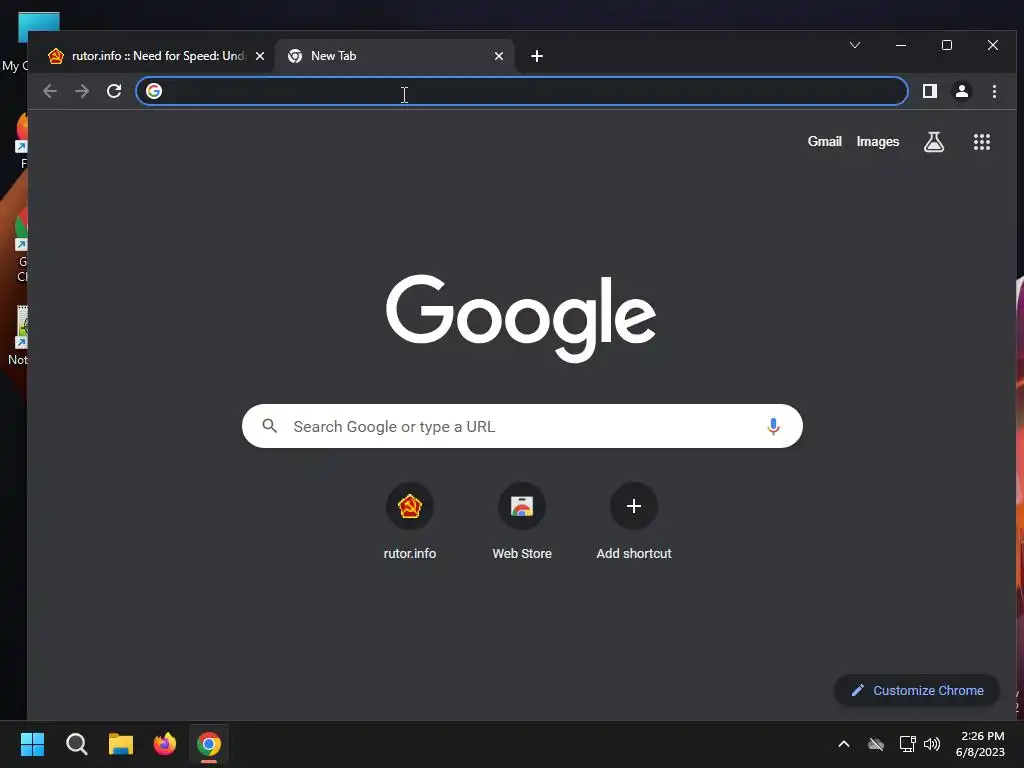1024x768 pixels.
Task: Show hidden system tray icons
Action: (844, 744)
